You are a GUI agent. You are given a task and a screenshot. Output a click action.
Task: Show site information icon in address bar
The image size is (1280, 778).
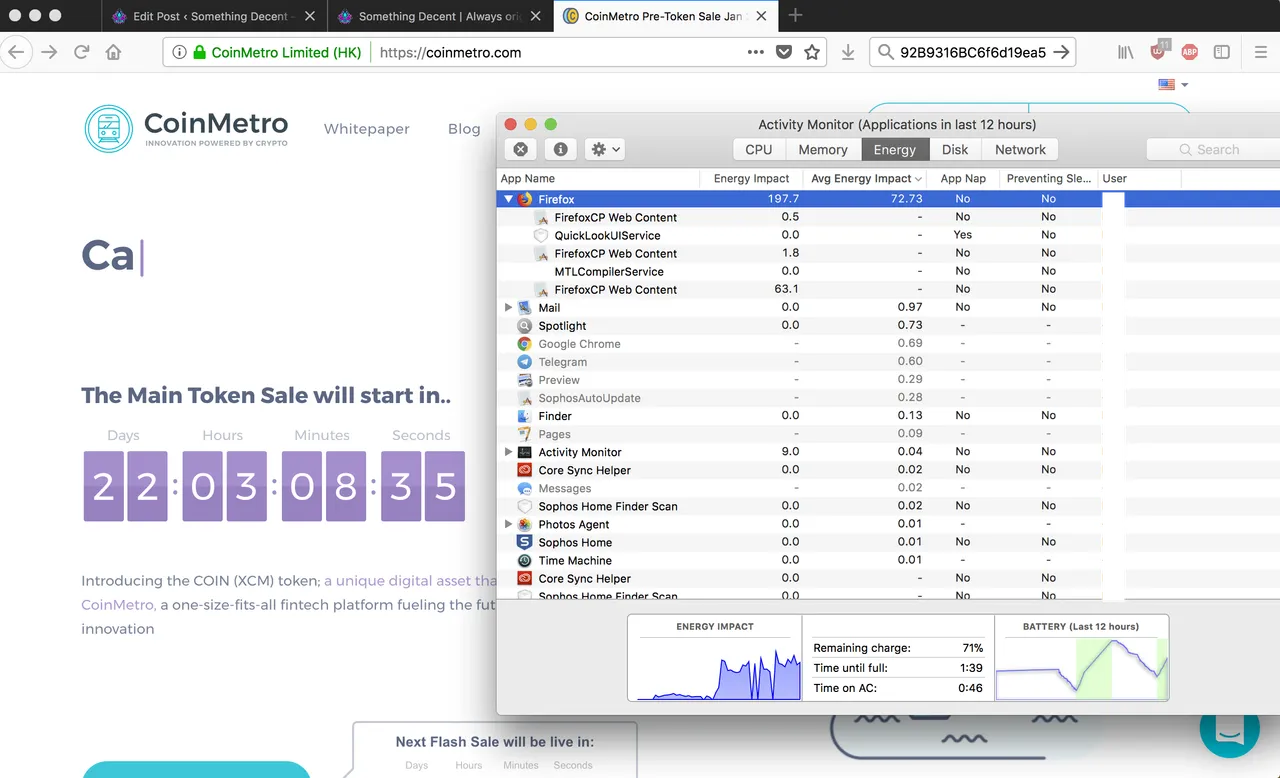coord(179,52)
